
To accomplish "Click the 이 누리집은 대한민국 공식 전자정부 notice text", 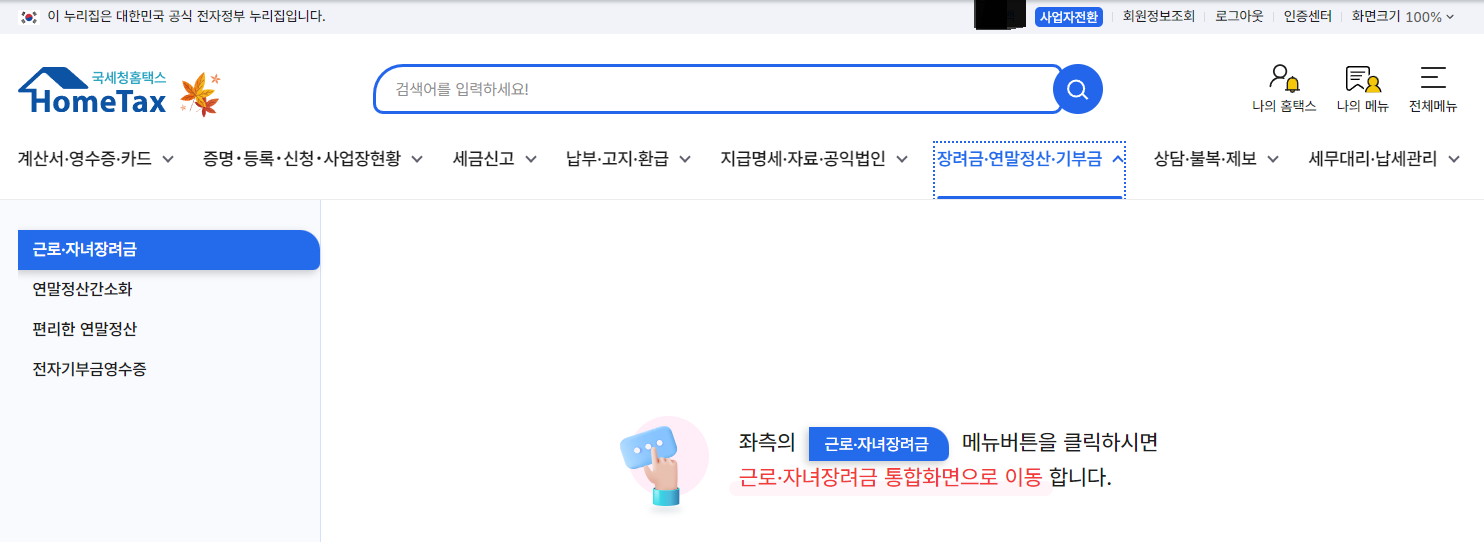I will [187, 17].
